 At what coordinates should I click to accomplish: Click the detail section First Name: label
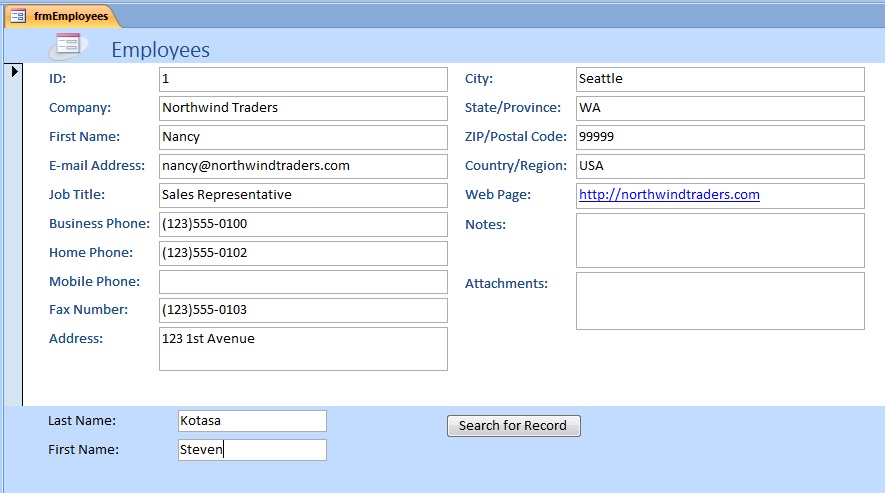(x=84, y=137)
